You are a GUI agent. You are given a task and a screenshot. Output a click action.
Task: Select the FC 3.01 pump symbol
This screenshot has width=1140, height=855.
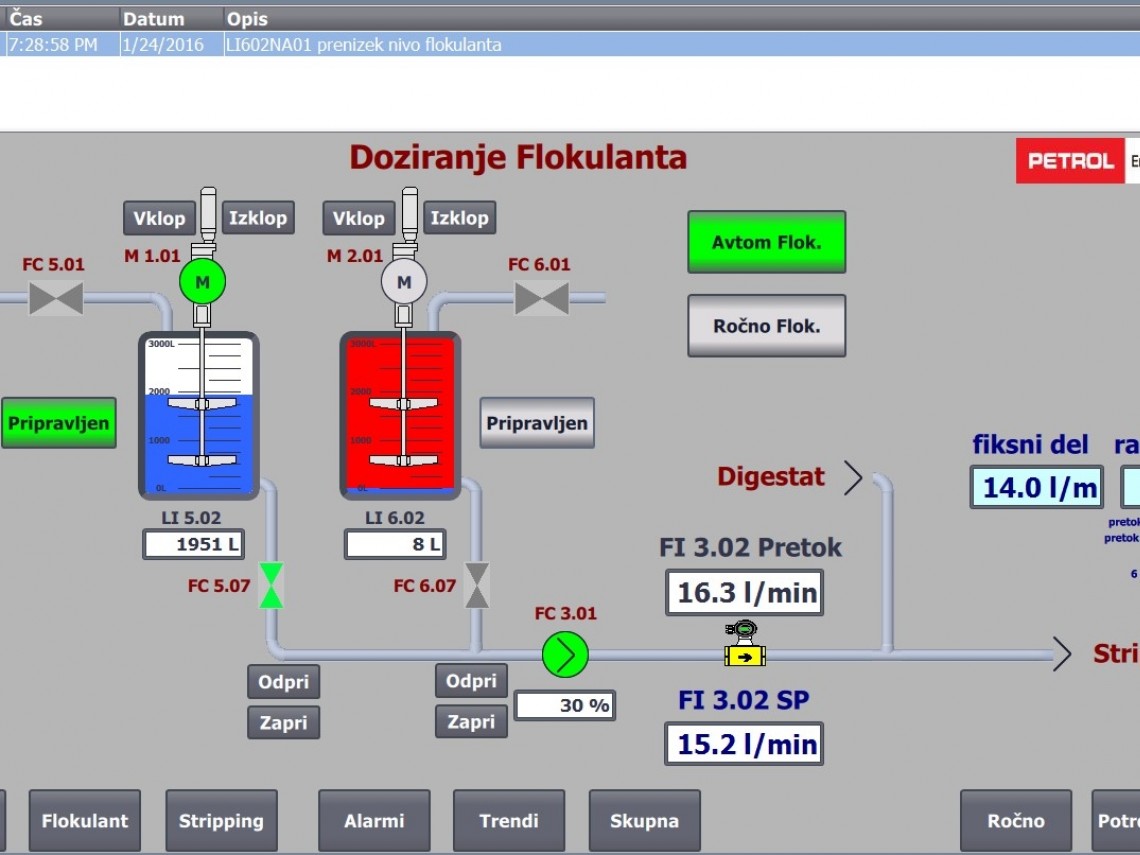(565, 655)
